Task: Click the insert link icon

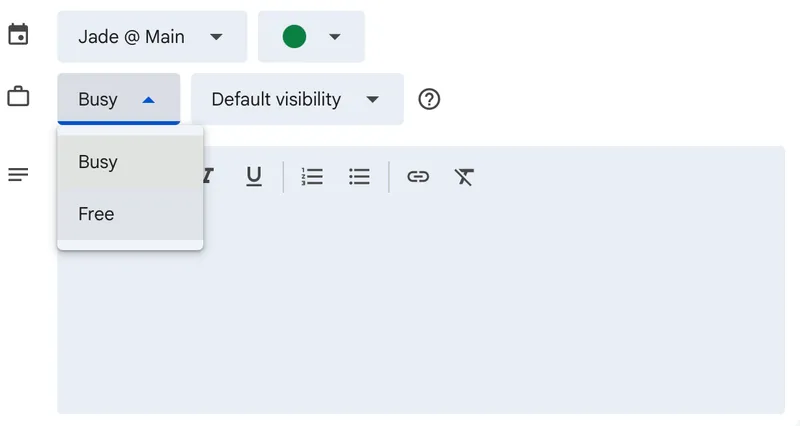Action: pos(418,177)
